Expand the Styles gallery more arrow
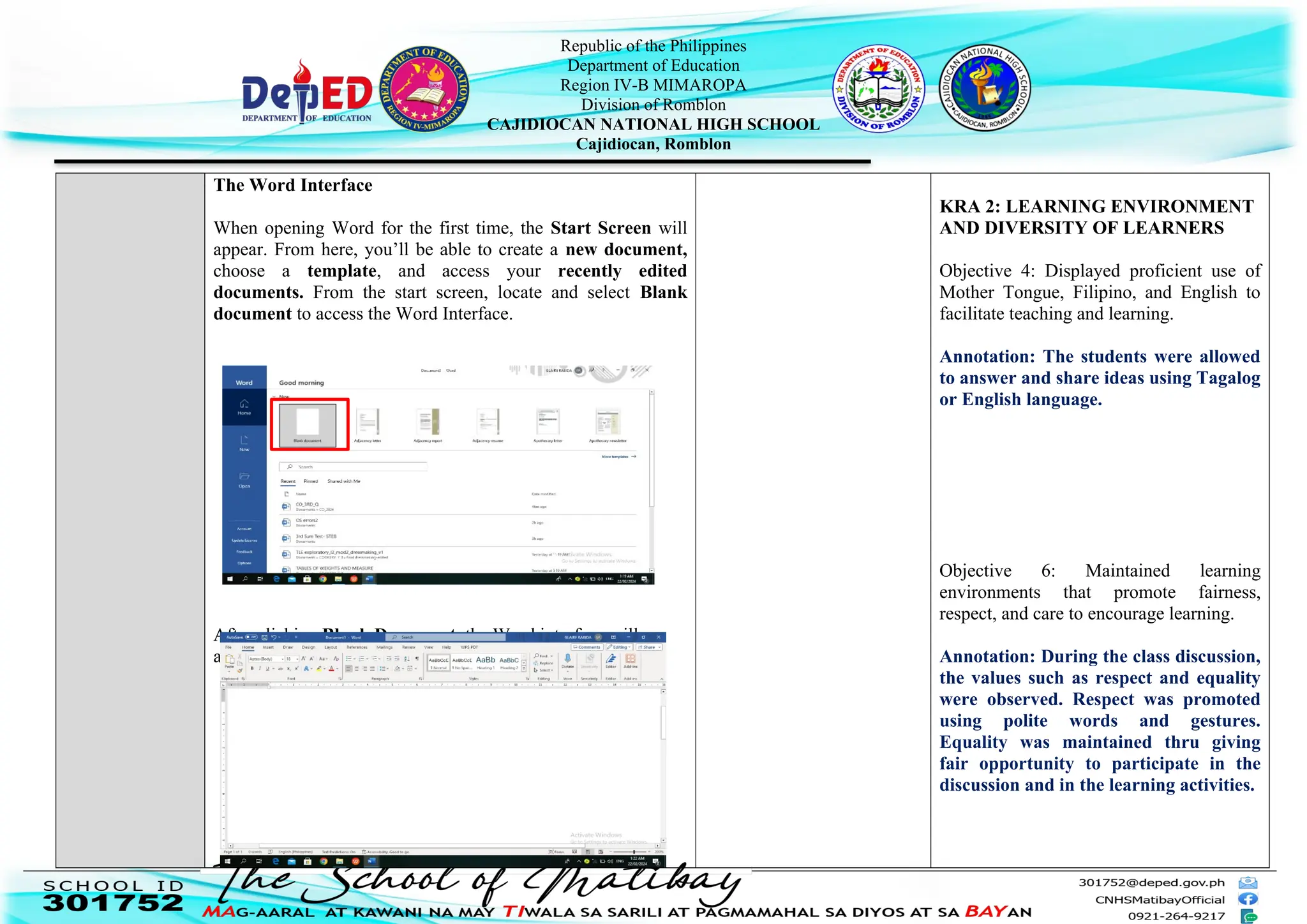 point(524,669)
